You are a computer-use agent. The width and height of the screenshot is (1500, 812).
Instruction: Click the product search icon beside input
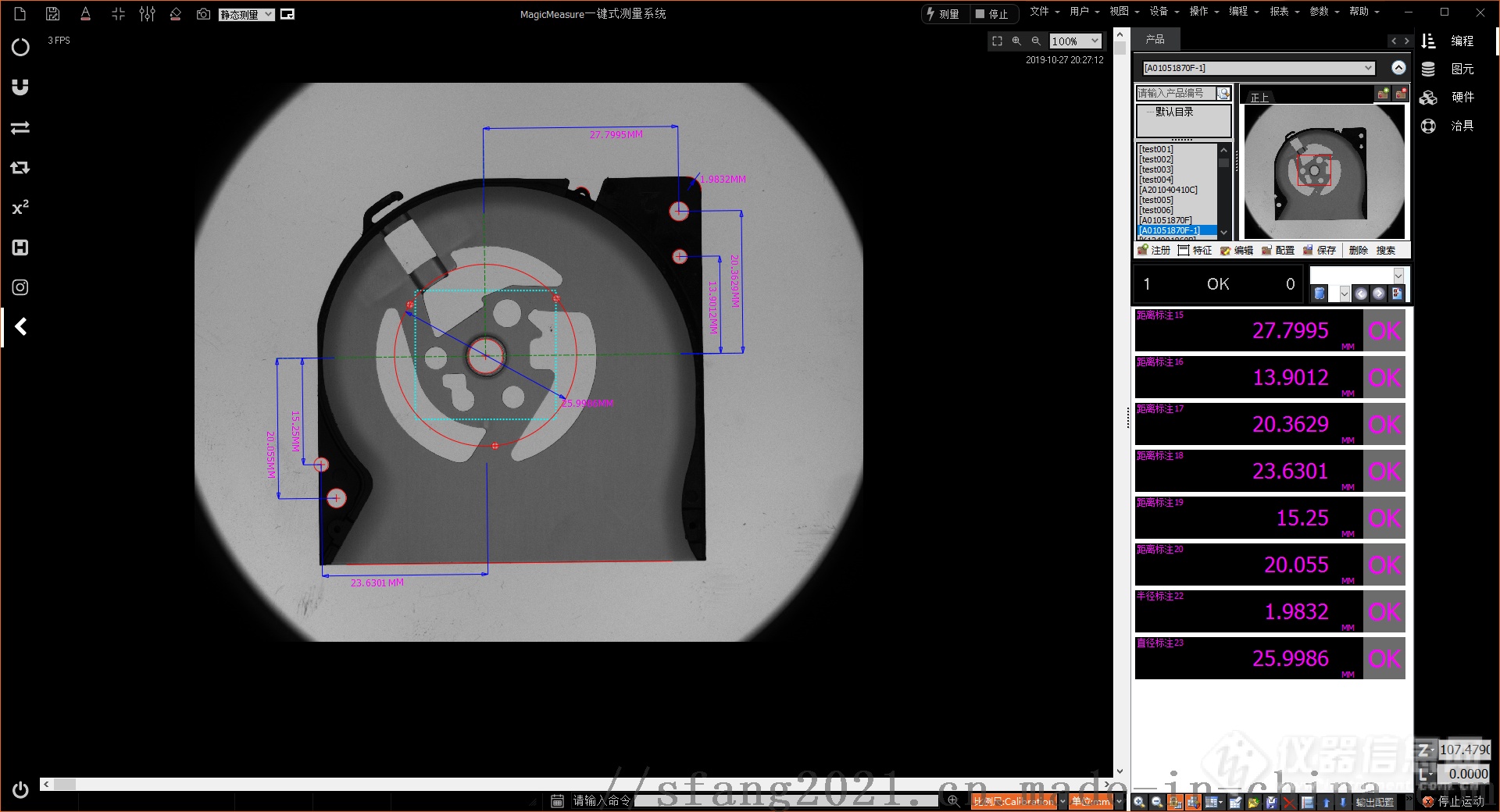point(1223,94)
